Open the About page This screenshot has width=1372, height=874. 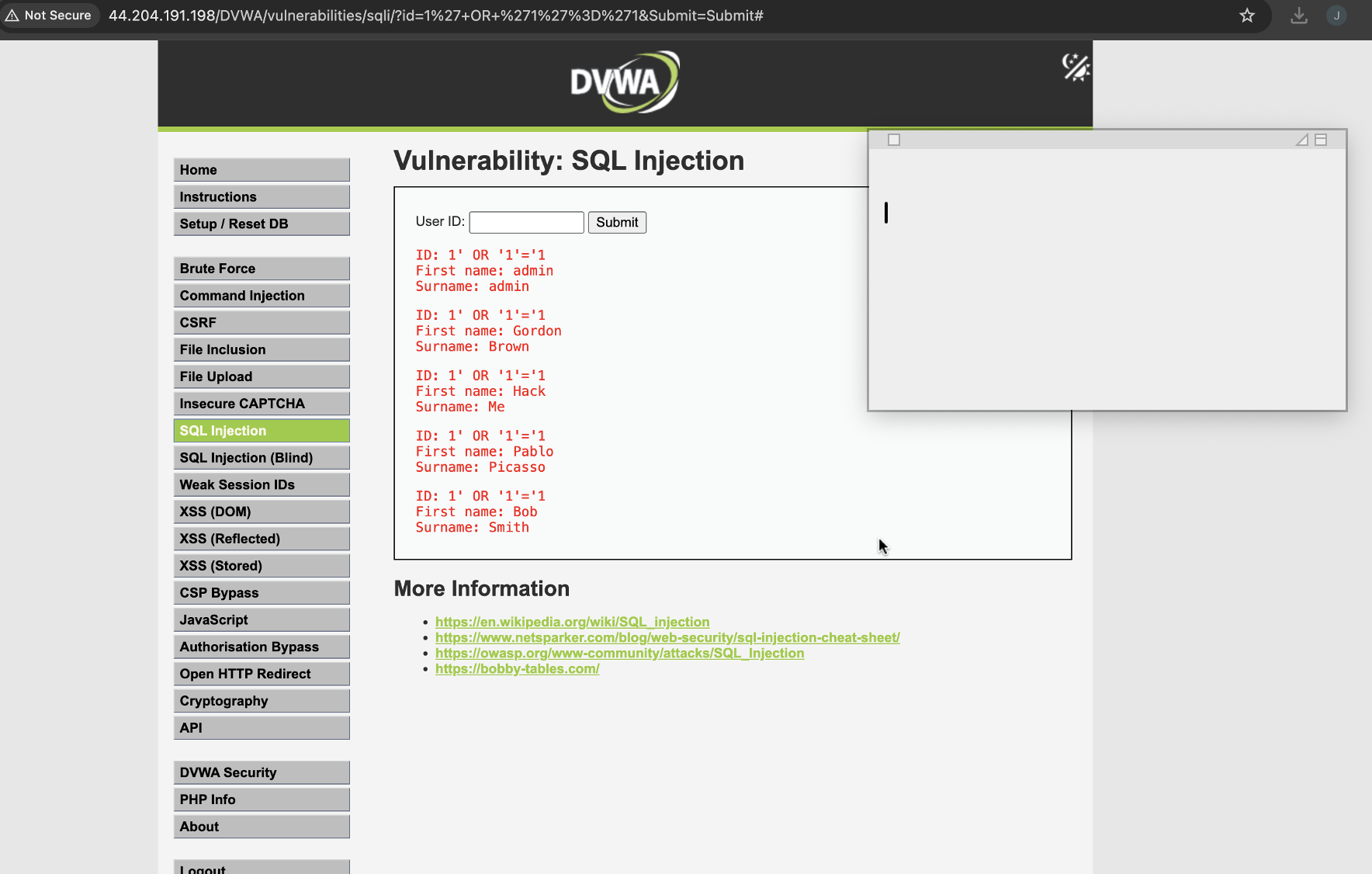point(262,827)
